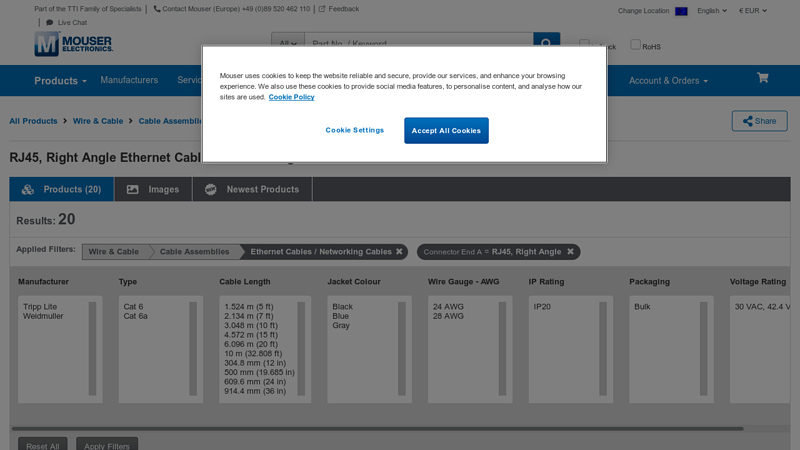Screen dimensions: 800x450
Task: Select Cat 6a in the Type list
Action: [135, 316]
